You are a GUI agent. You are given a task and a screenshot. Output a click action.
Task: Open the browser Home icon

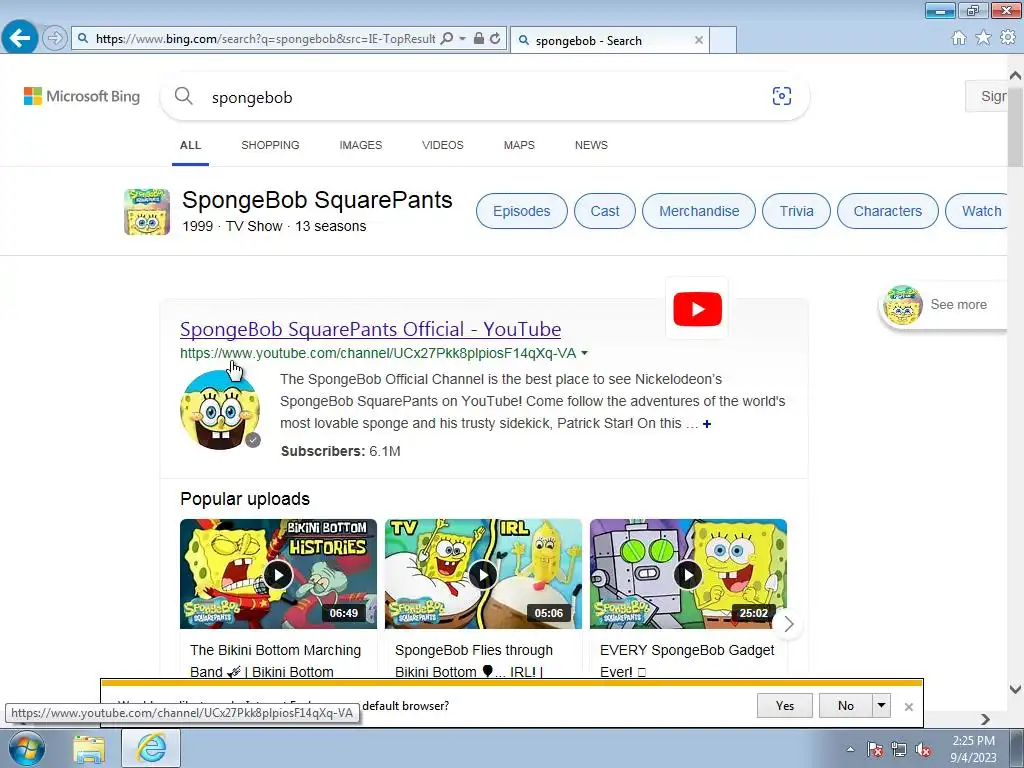[959, 38]
